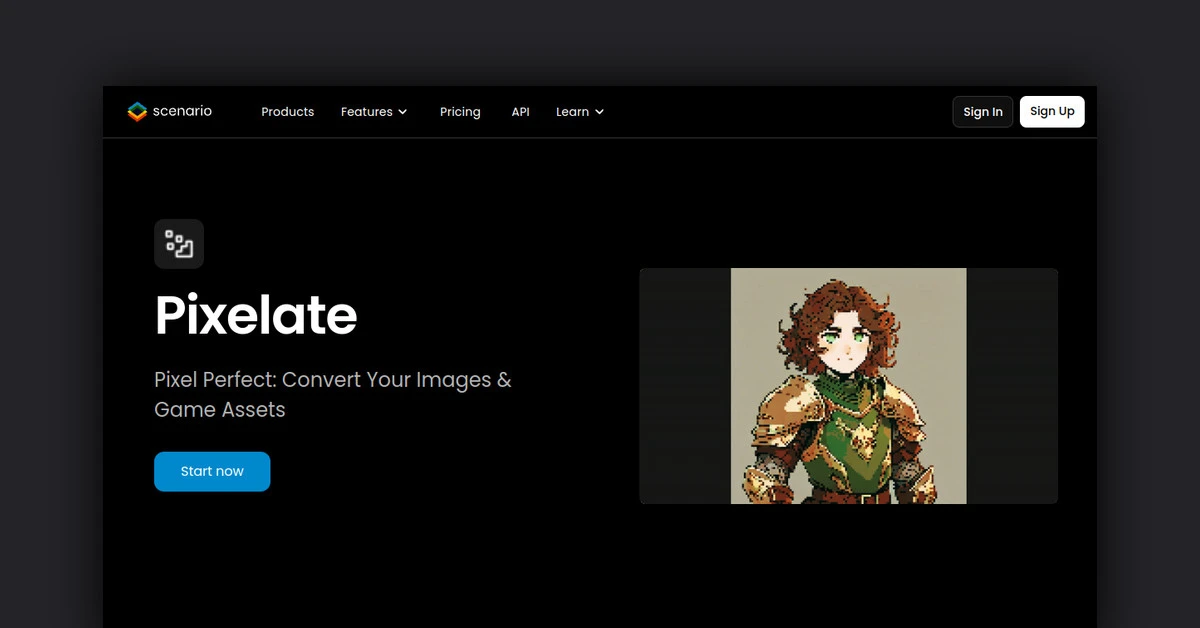Click the dark panel left of the knight
1200x628 pixels.
tap(685, 386)
